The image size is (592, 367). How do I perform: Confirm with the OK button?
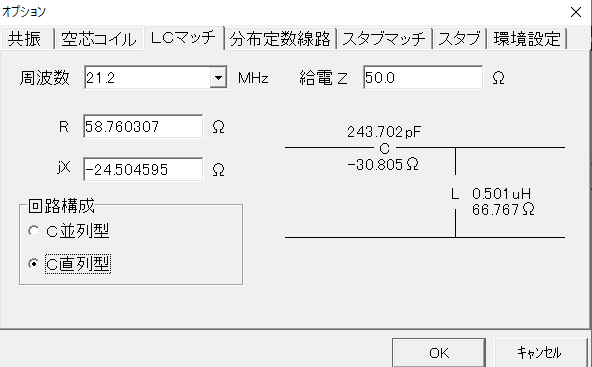point(439,353)
